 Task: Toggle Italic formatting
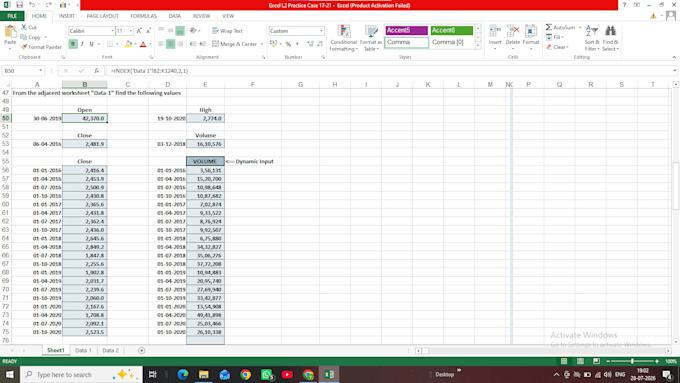(82, 44)
